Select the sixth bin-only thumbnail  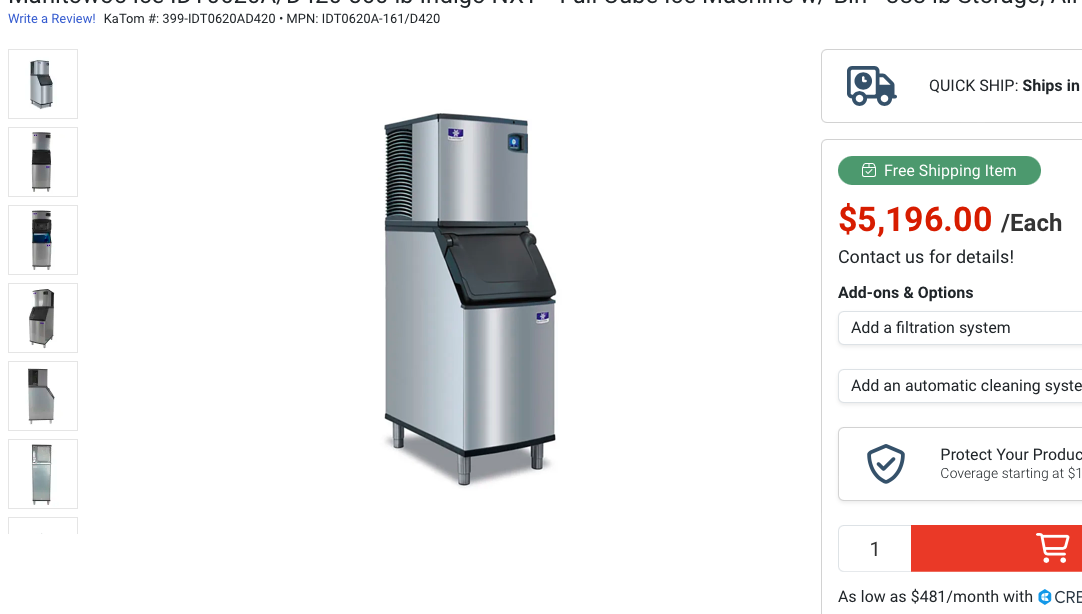click(43, 474)
